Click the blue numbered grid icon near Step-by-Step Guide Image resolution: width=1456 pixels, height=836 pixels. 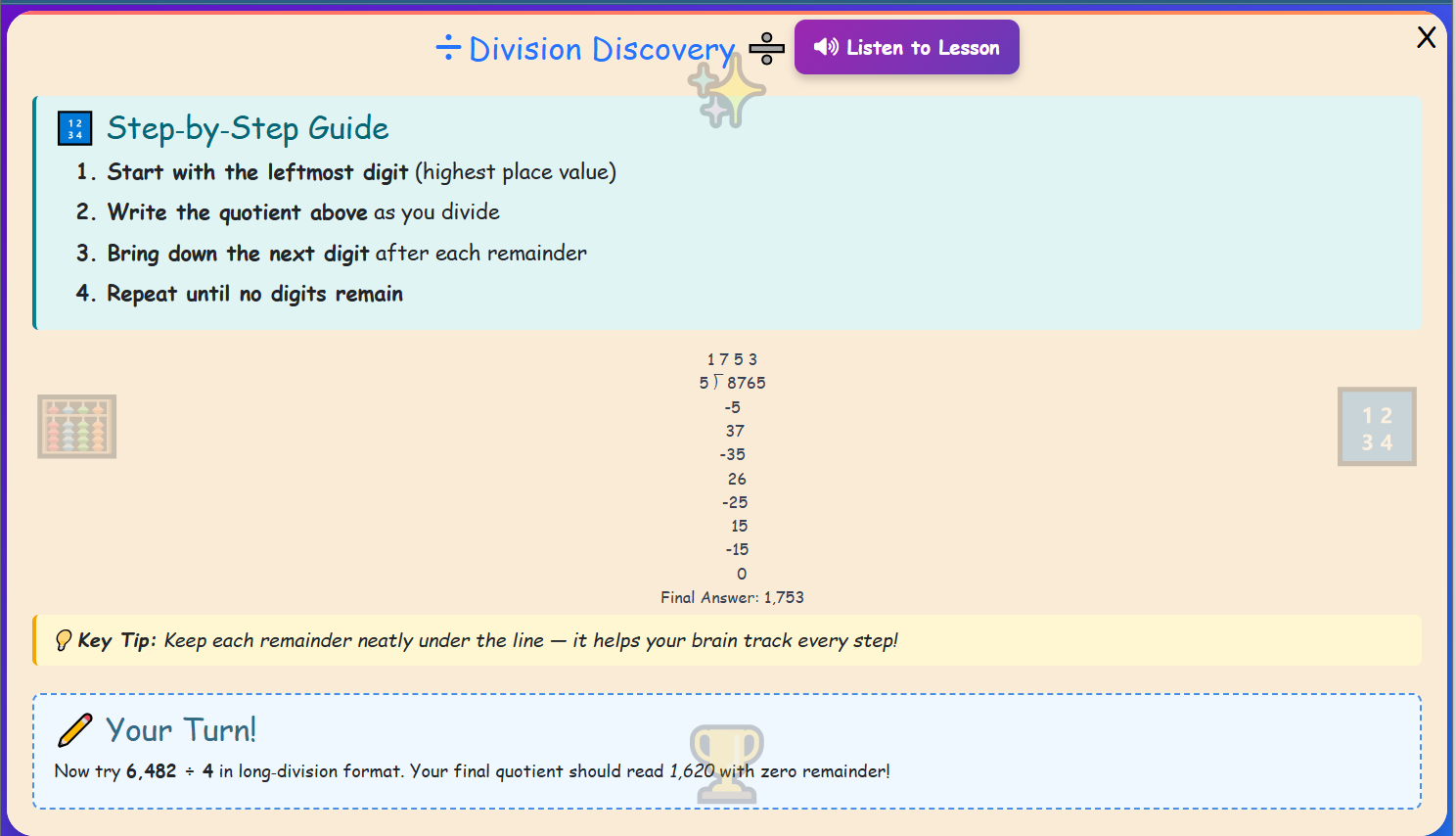coord(74,127)
